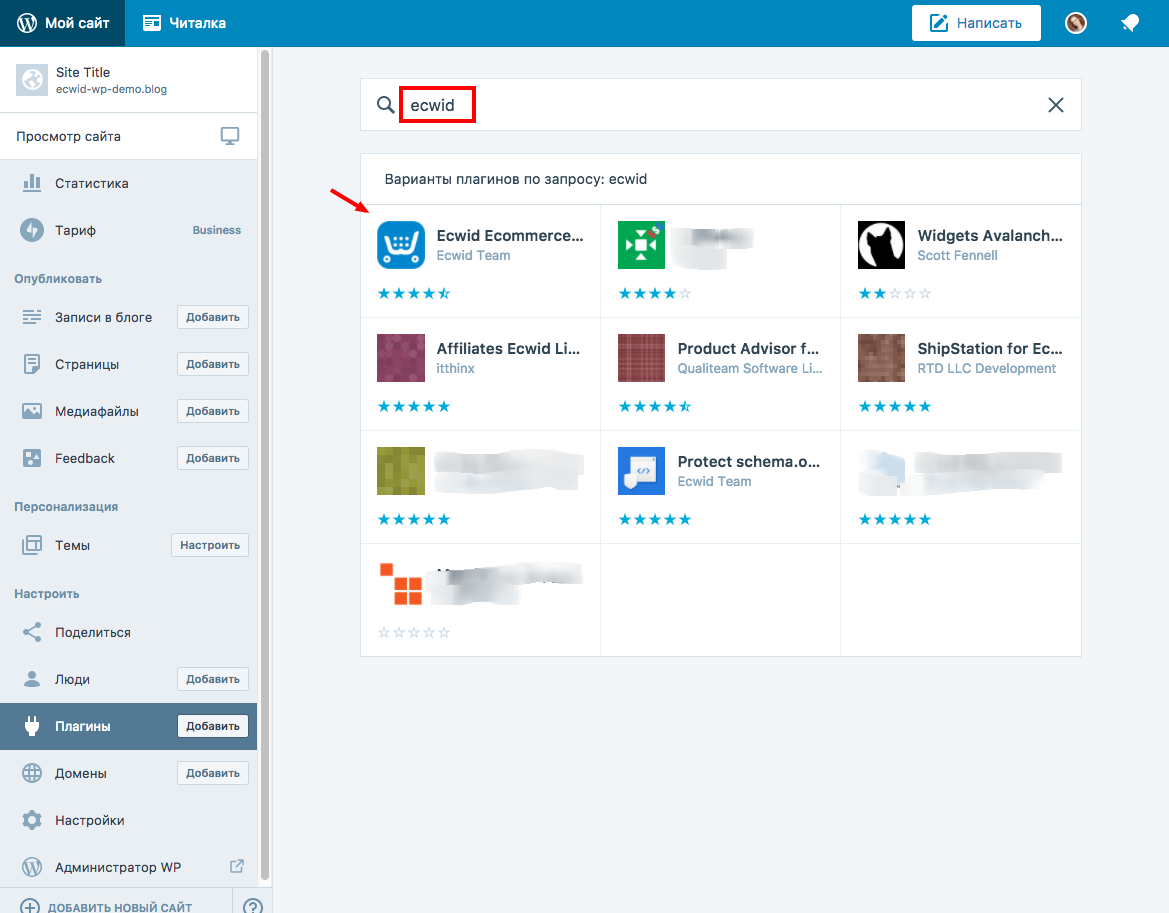Open Affiliates Ecwid Light plugin
1169x913 pixels.
coord(481,374)
